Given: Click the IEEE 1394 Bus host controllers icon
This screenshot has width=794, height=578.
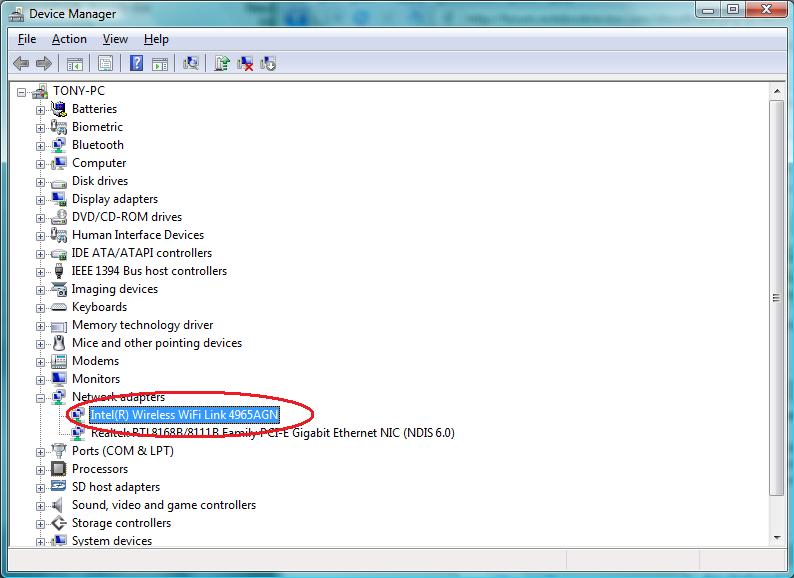Looking at the screenshot, I should click(59, 271).
